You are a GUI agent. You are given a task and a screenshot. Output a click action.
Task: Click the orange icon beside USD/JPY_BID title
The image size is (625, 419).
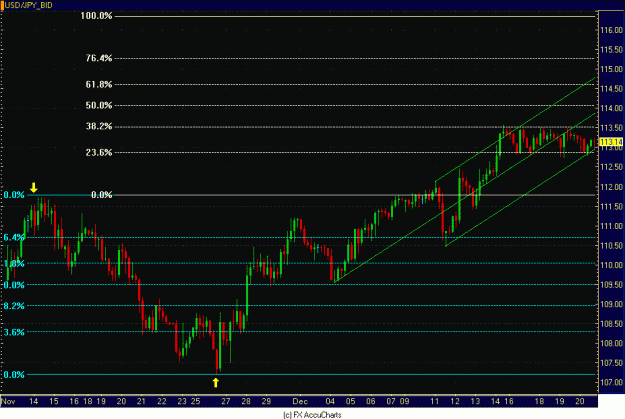(x=2, y=5)
